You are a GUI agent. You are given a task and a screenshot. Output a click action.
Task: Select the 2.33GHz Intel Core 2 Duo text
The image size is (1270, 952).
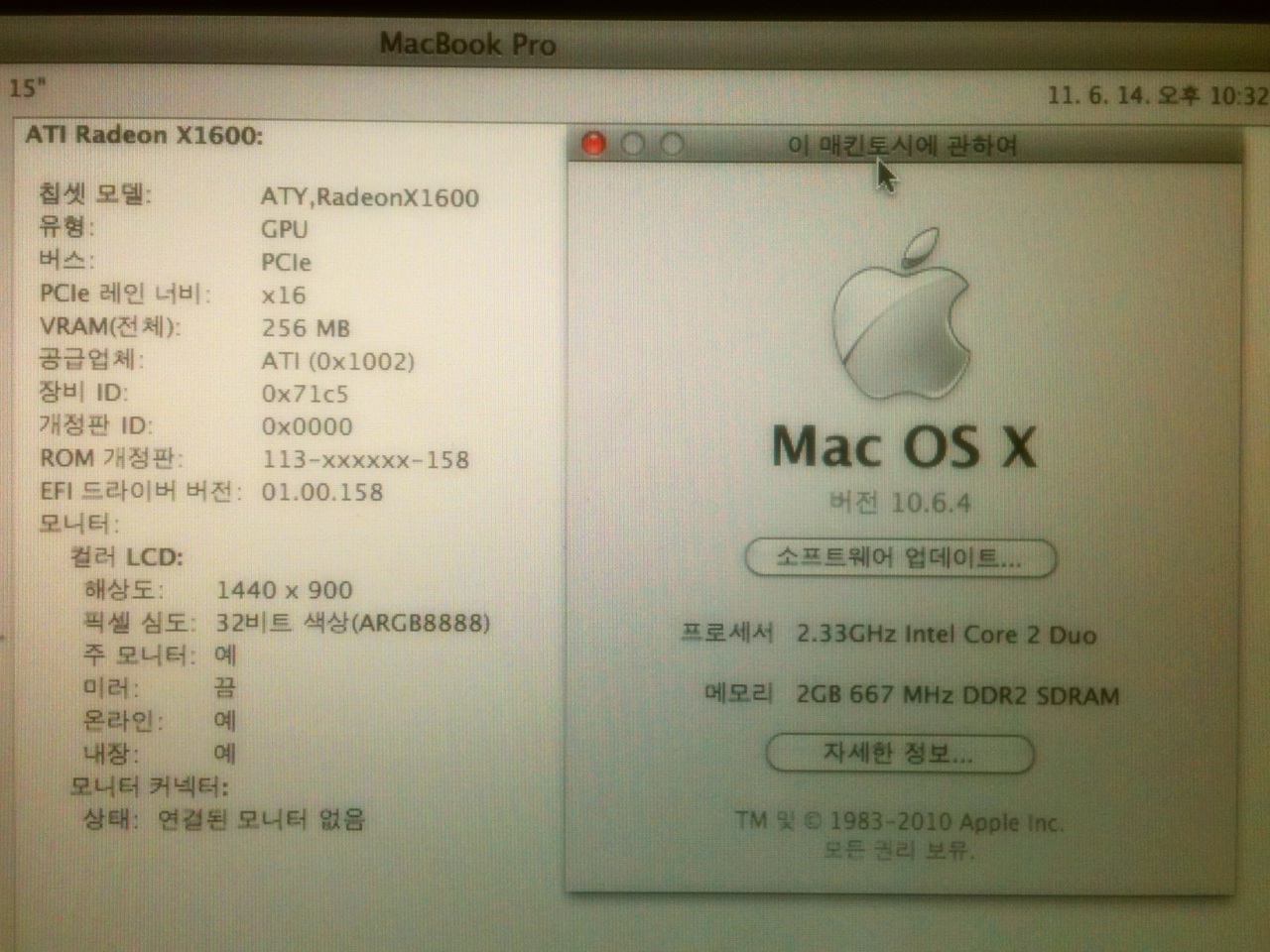[947, 635]
